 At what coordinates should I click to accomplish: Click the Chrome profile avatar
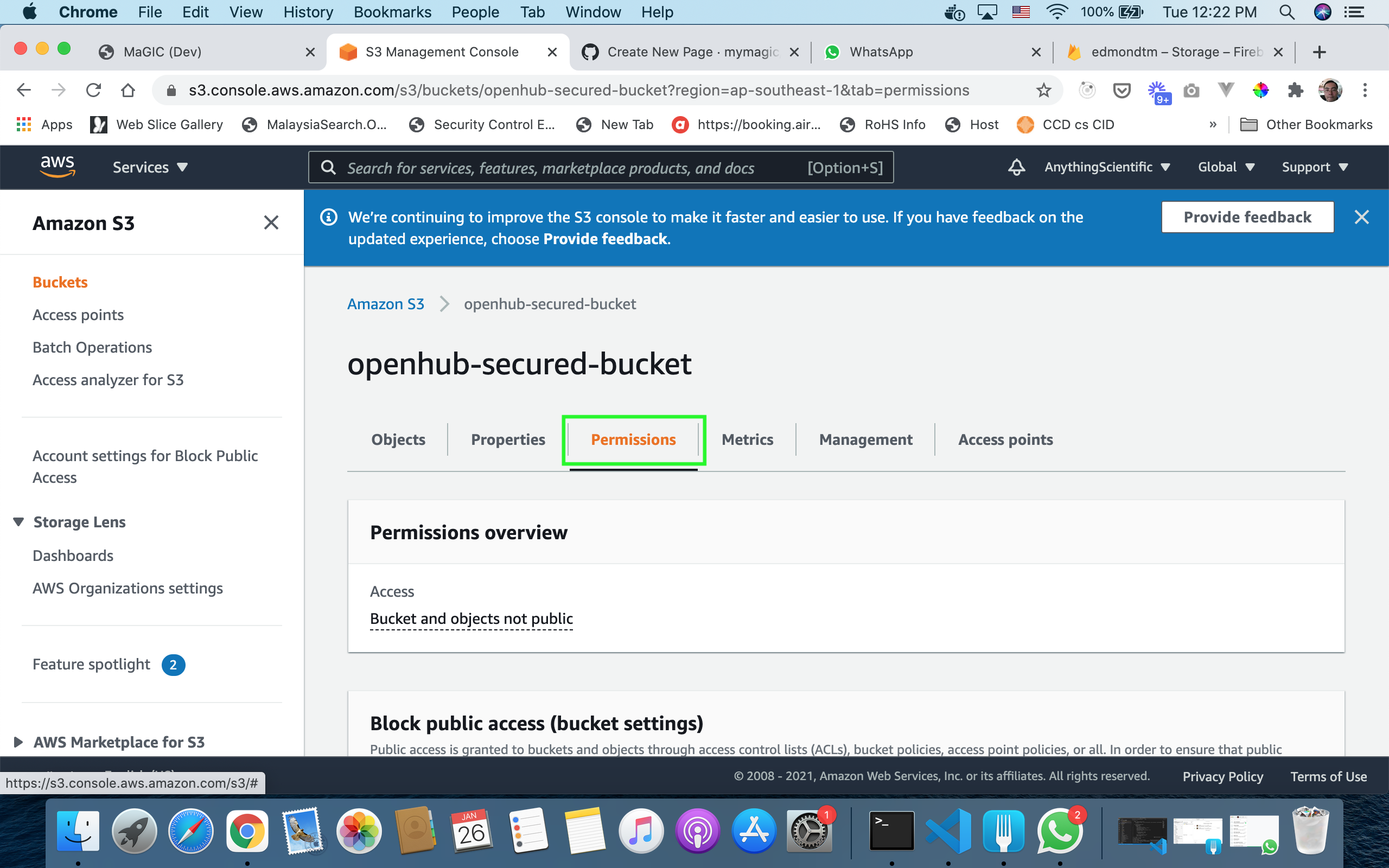click(1330, 90)
